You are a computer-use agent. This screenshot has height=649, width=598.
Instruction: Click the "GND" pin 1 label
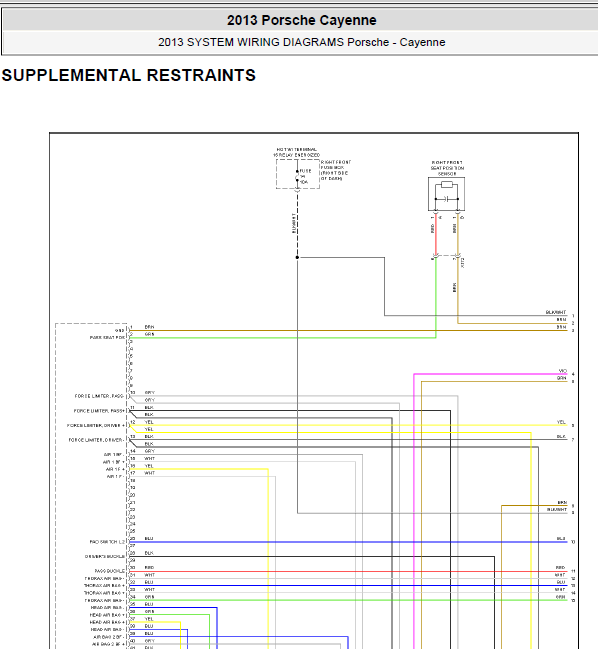coord(119,330)
